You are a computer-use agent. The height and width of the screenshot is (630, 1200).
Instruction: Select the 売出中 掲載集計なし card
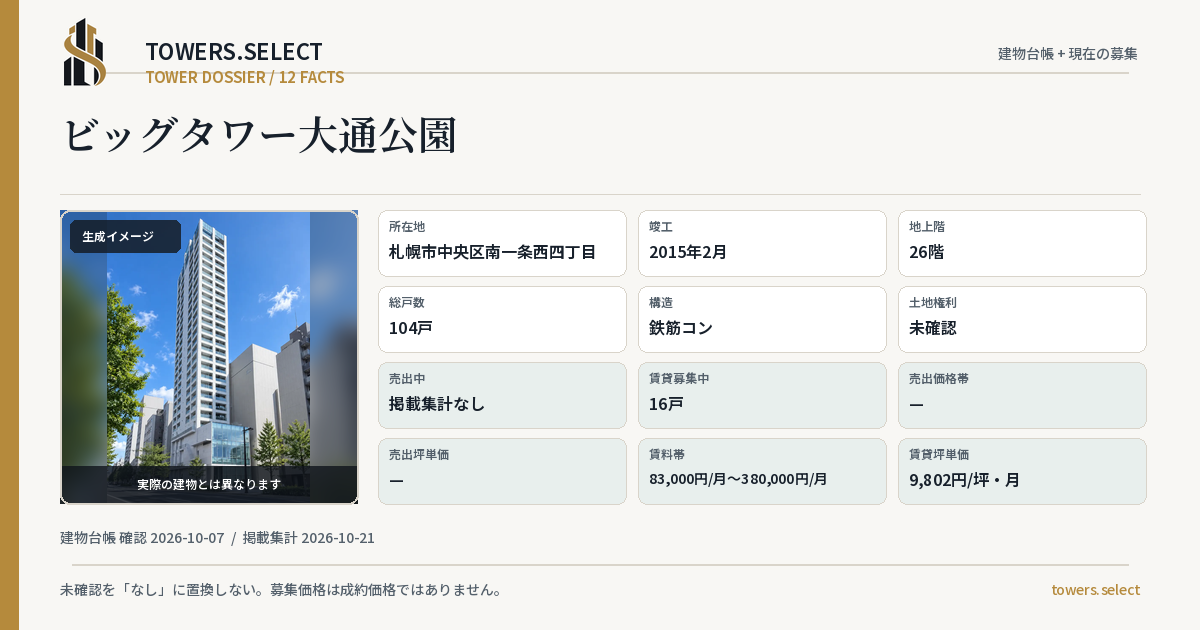pos(502,395)
